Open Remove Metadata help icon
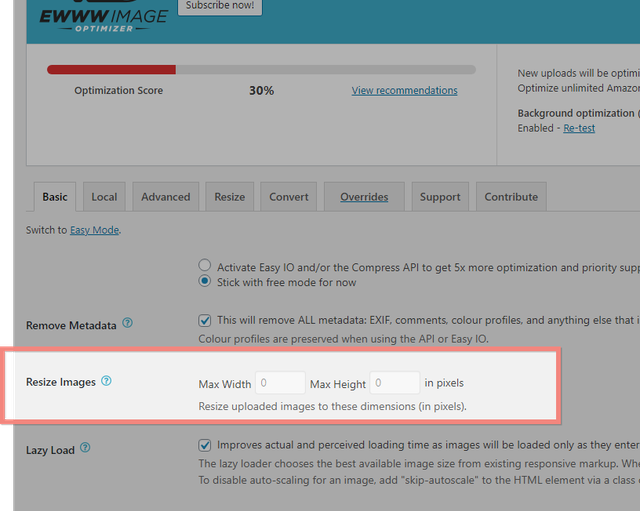This screenshot has width=640, height=511. [127, 323]
